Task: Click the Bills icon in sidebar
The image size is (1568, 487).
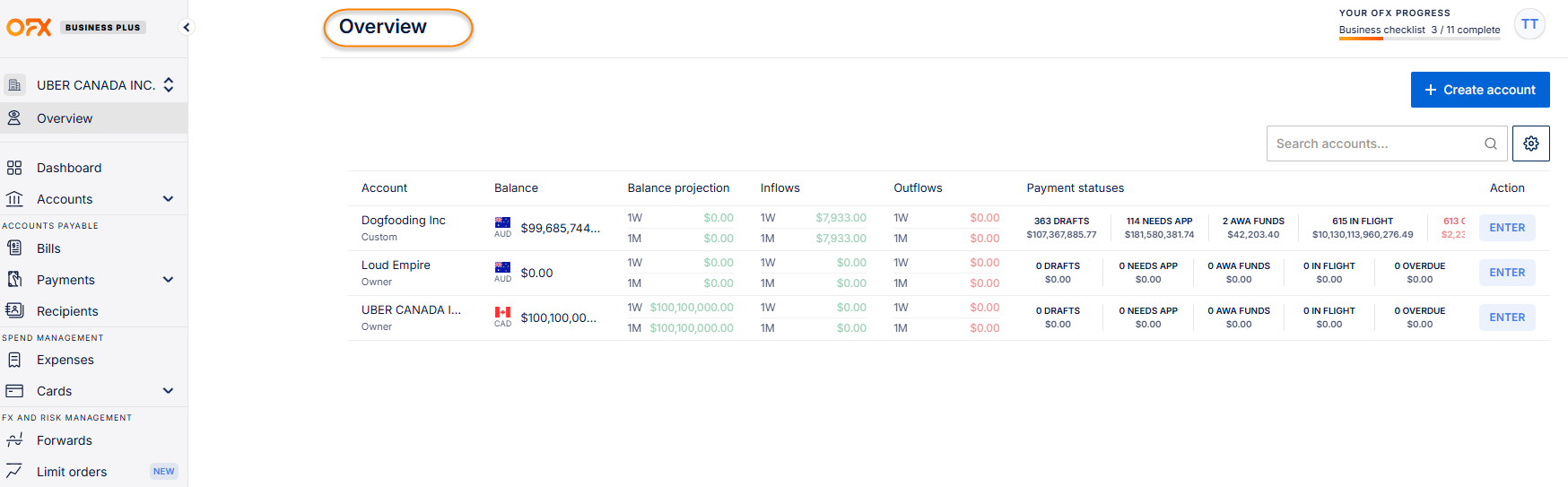Action: click(14, 248)
